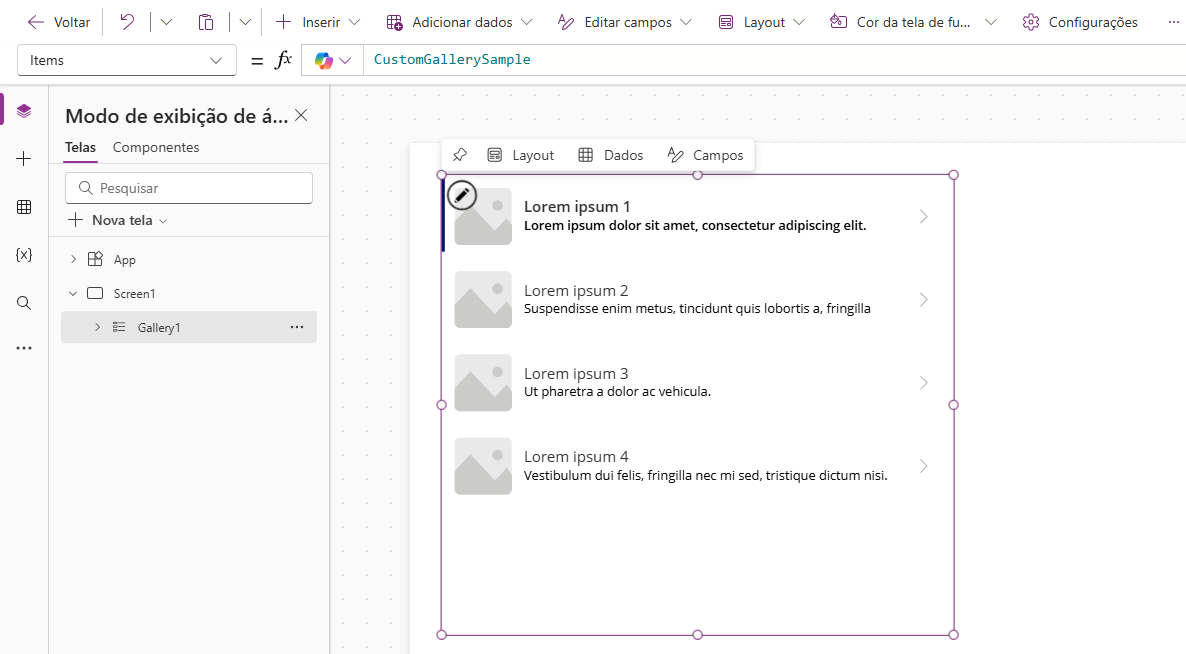
Task: Open the Items property dropdown
Action: click(127, 60)
